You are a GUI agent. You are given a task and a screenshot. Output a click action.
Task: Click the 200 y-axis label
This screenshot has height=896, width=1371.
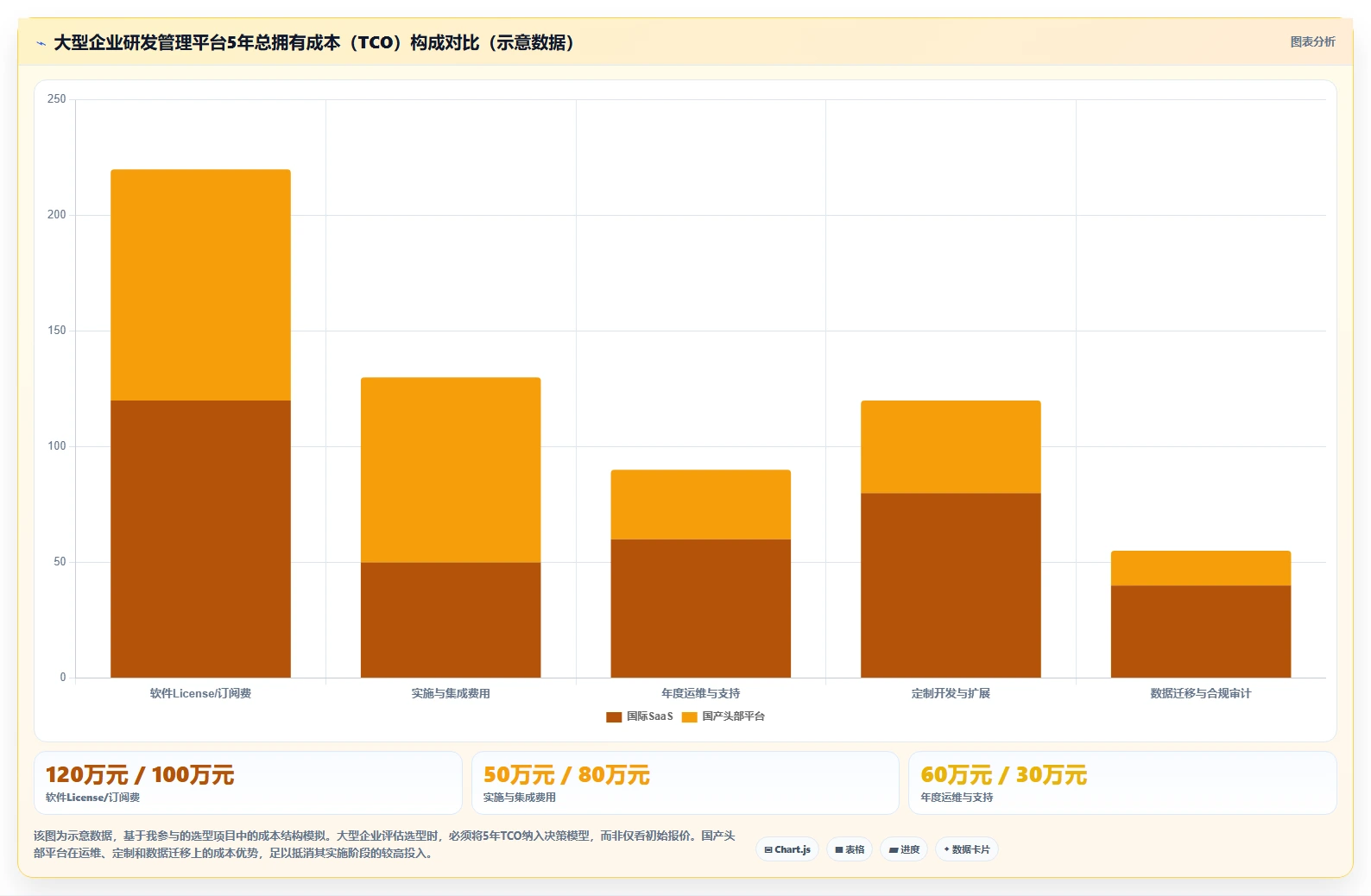pyautogui.click(x=56, y=215)
